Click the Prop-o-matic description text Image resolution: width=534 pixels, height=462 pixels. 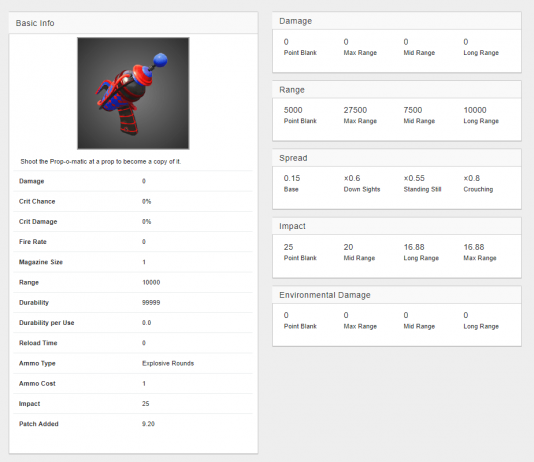pyautogui.click(x=100, y=161)
